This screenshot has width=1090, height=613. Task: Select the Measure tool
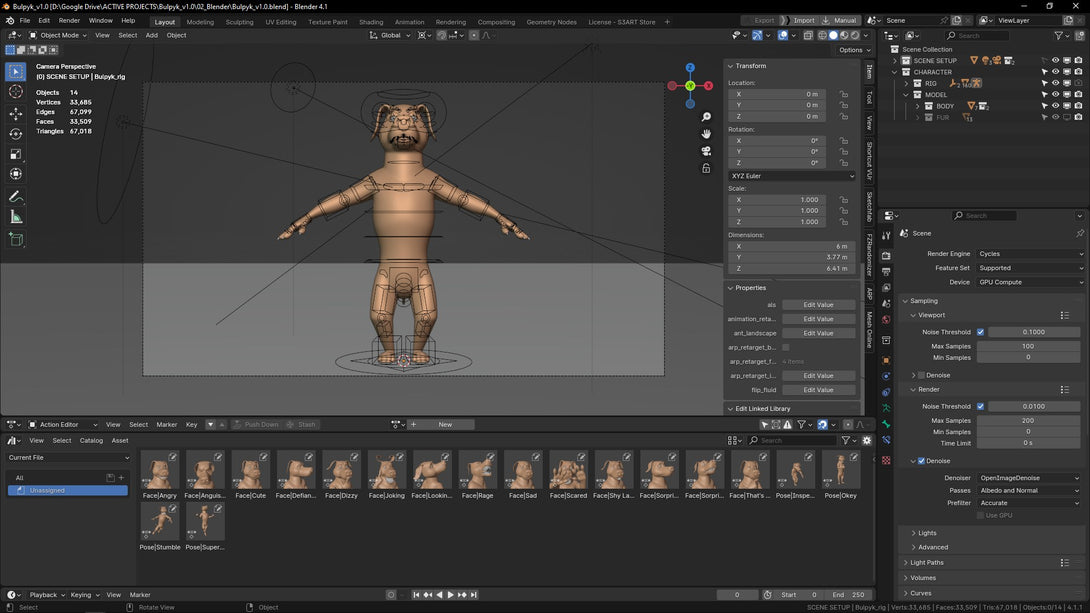(15, 218)
